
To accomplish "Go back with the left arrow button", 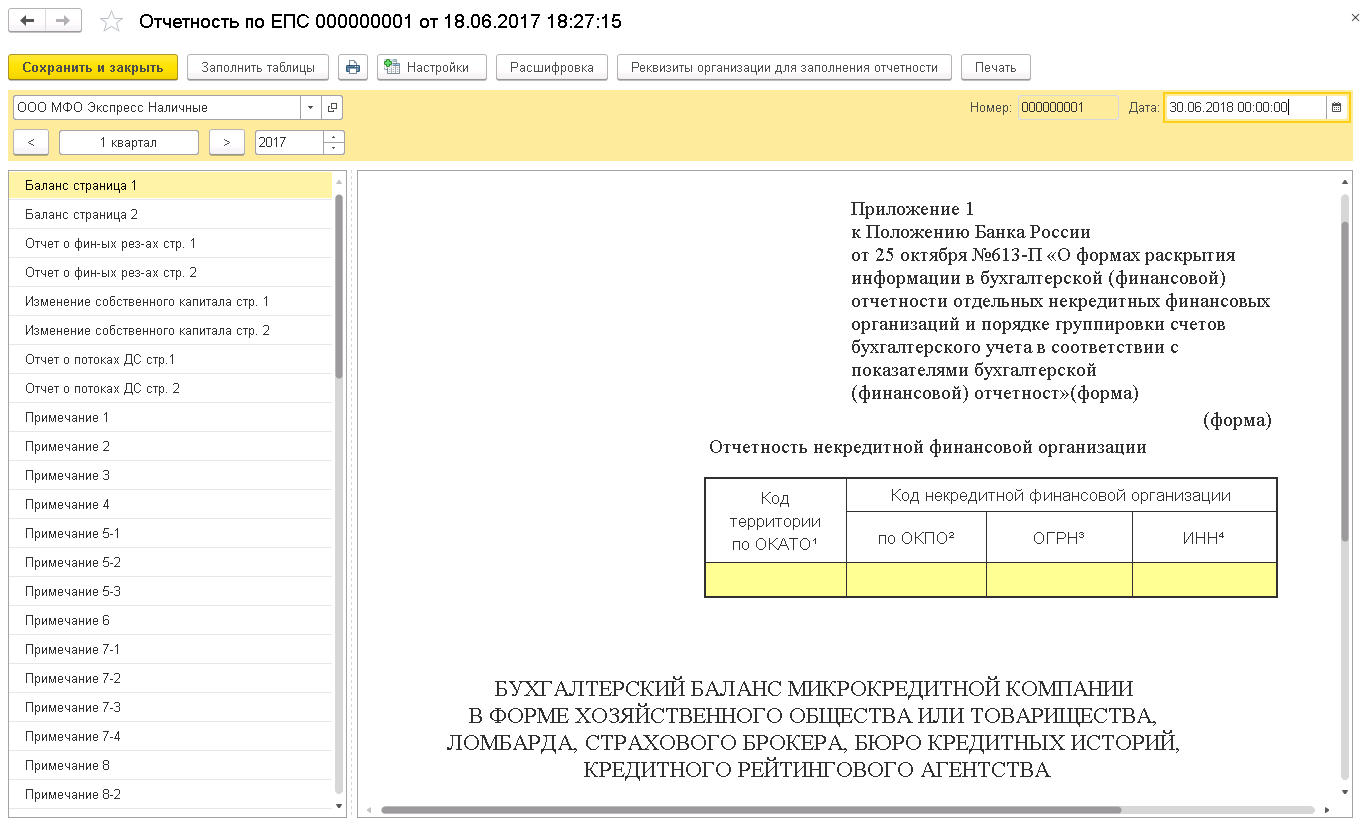I will click(x=27, y=21).
